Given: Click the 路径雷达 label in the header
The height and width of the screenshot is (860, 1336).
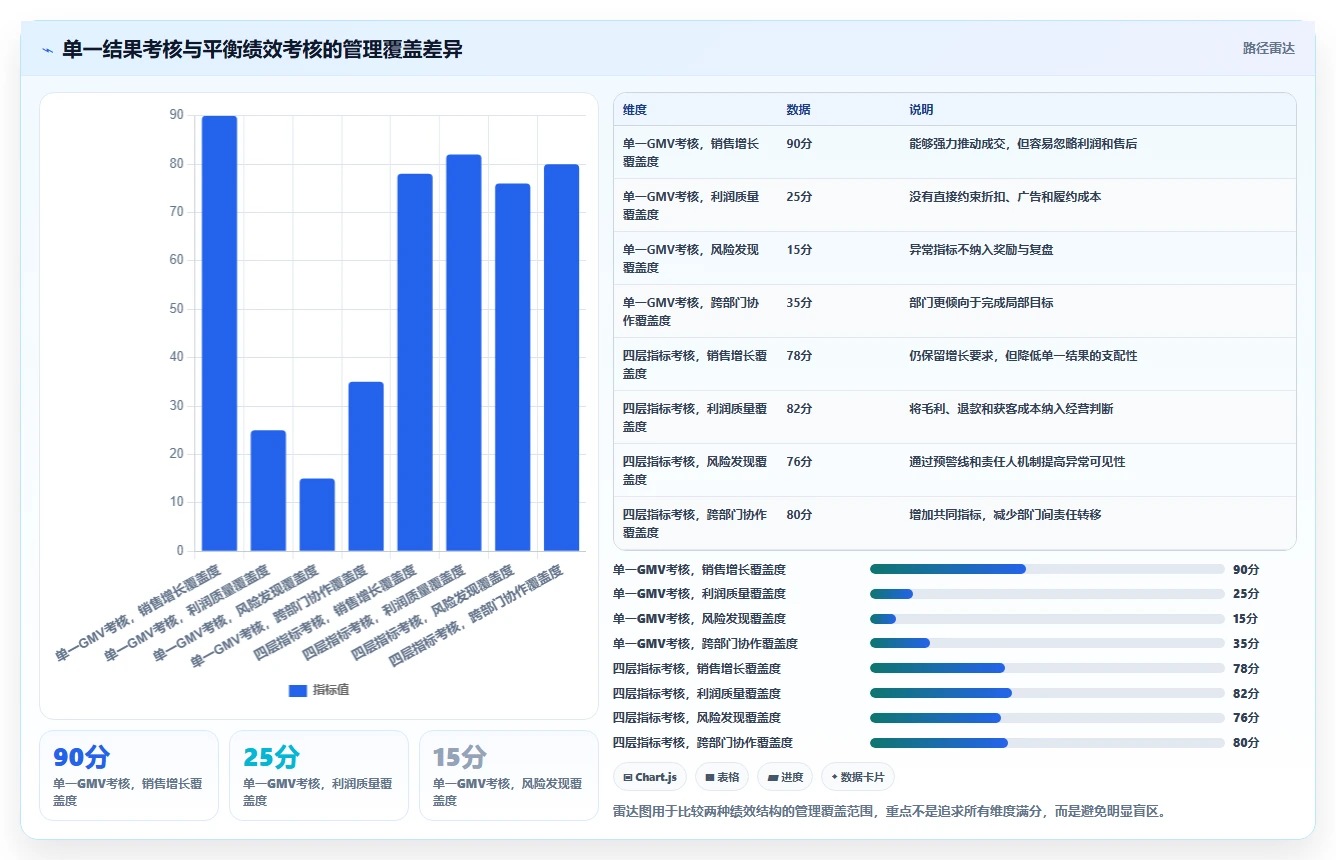Looking at the screenshot, I should 1268,48.
